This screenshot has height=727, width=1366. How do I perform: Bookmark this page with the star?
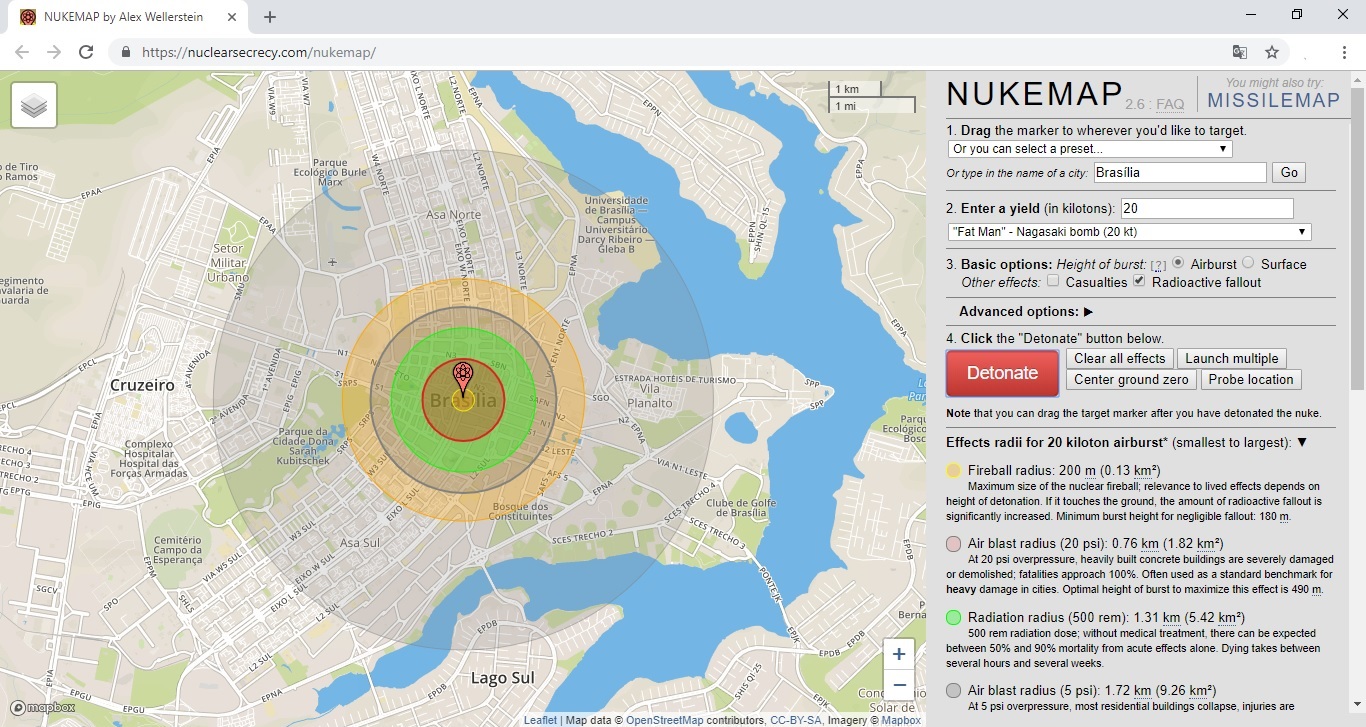tap(1272, 52)
